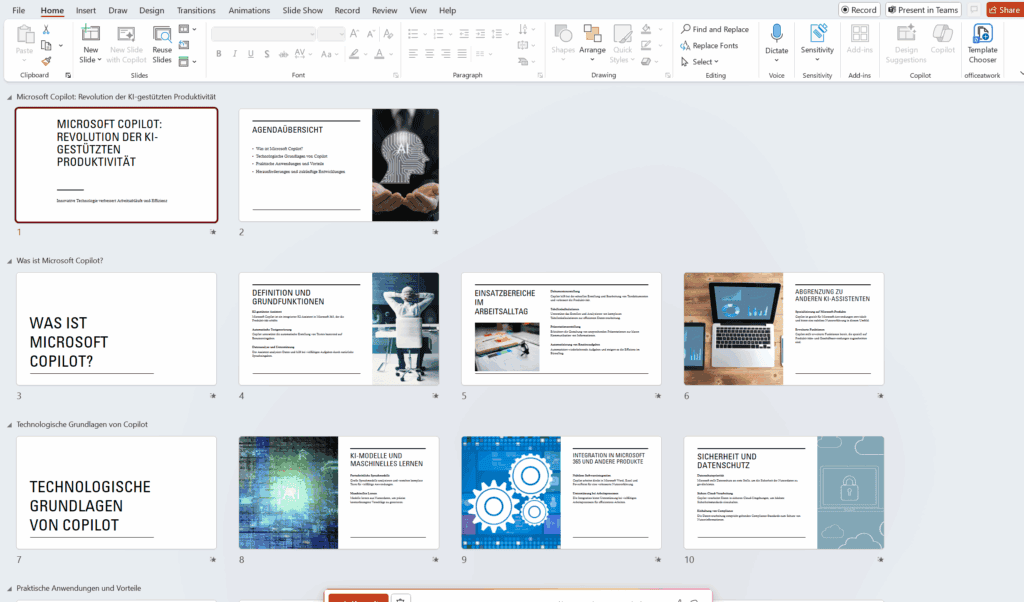
Task: Click Increase Font Size icon
Action: pyautogui.click(x=354, y=34)
